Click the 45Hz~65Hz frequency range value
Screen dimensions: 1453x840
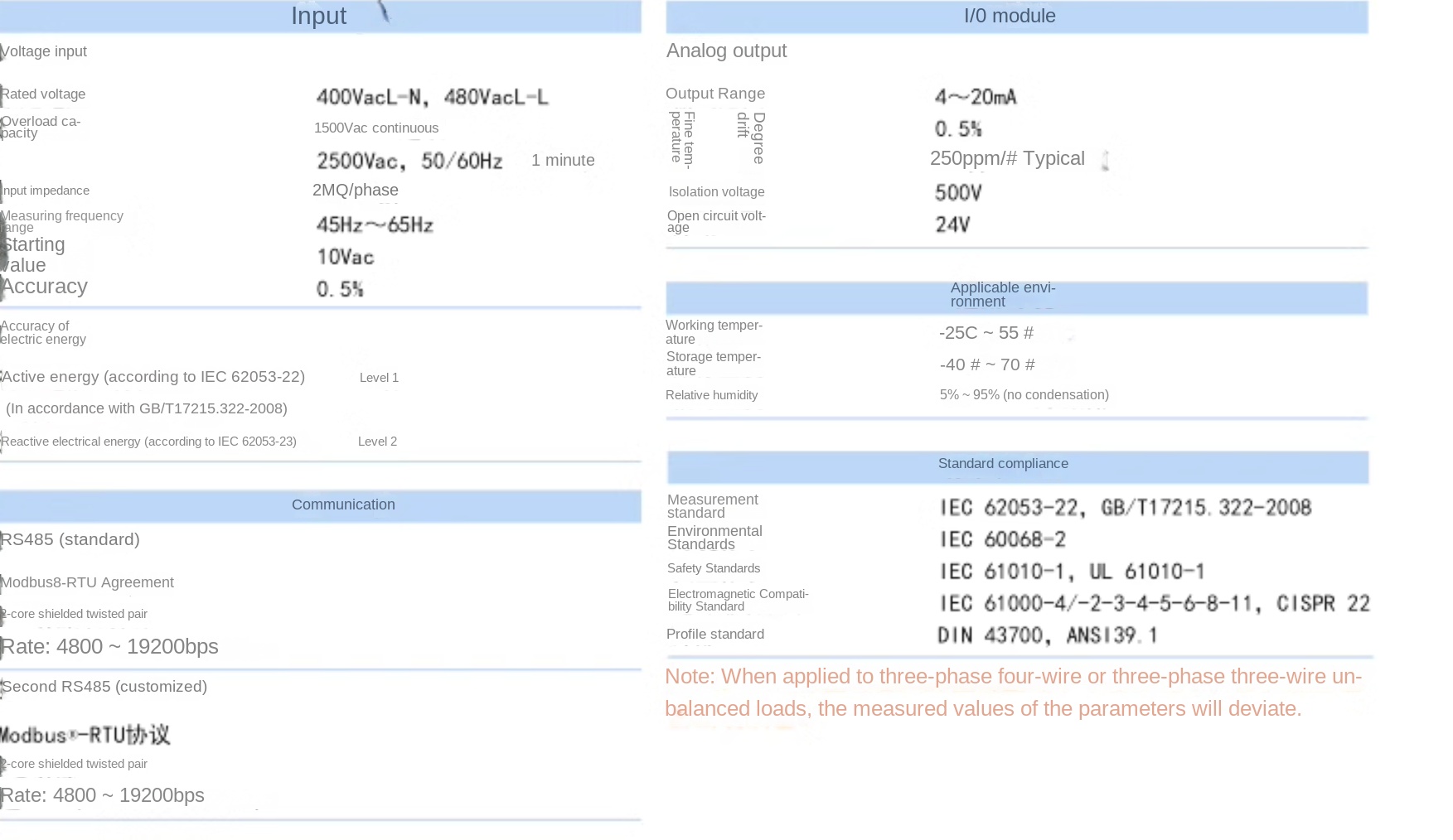375,224
